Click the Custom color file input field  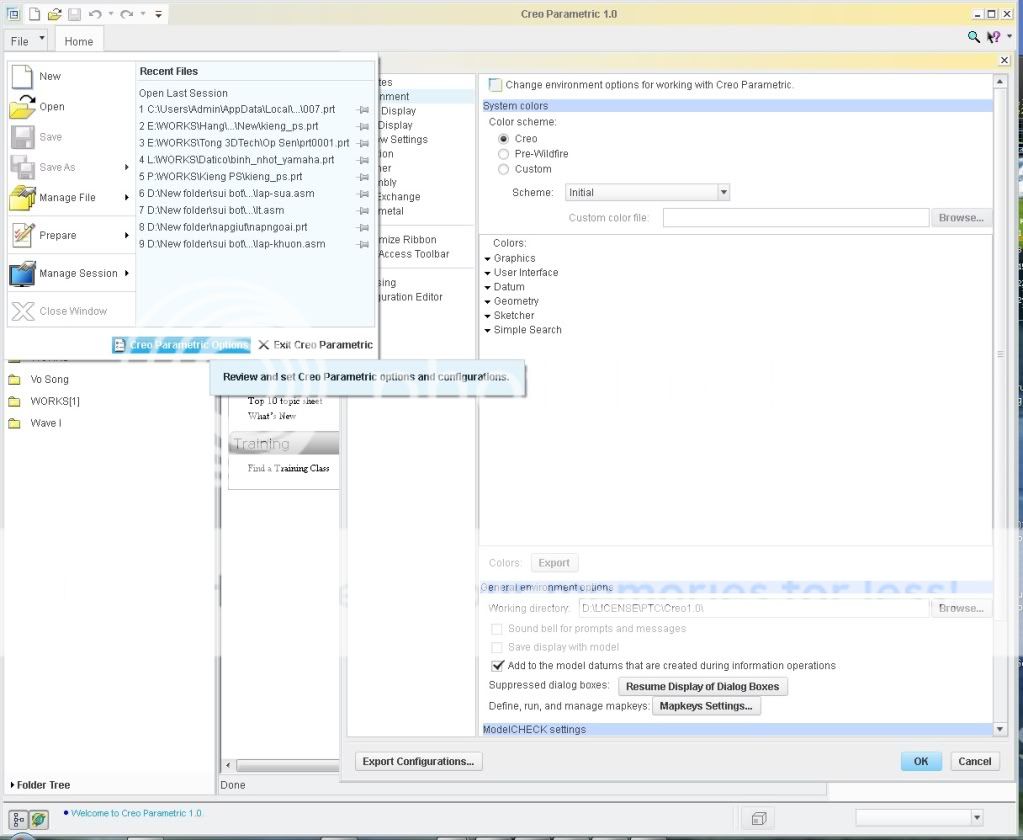point(796,218)
